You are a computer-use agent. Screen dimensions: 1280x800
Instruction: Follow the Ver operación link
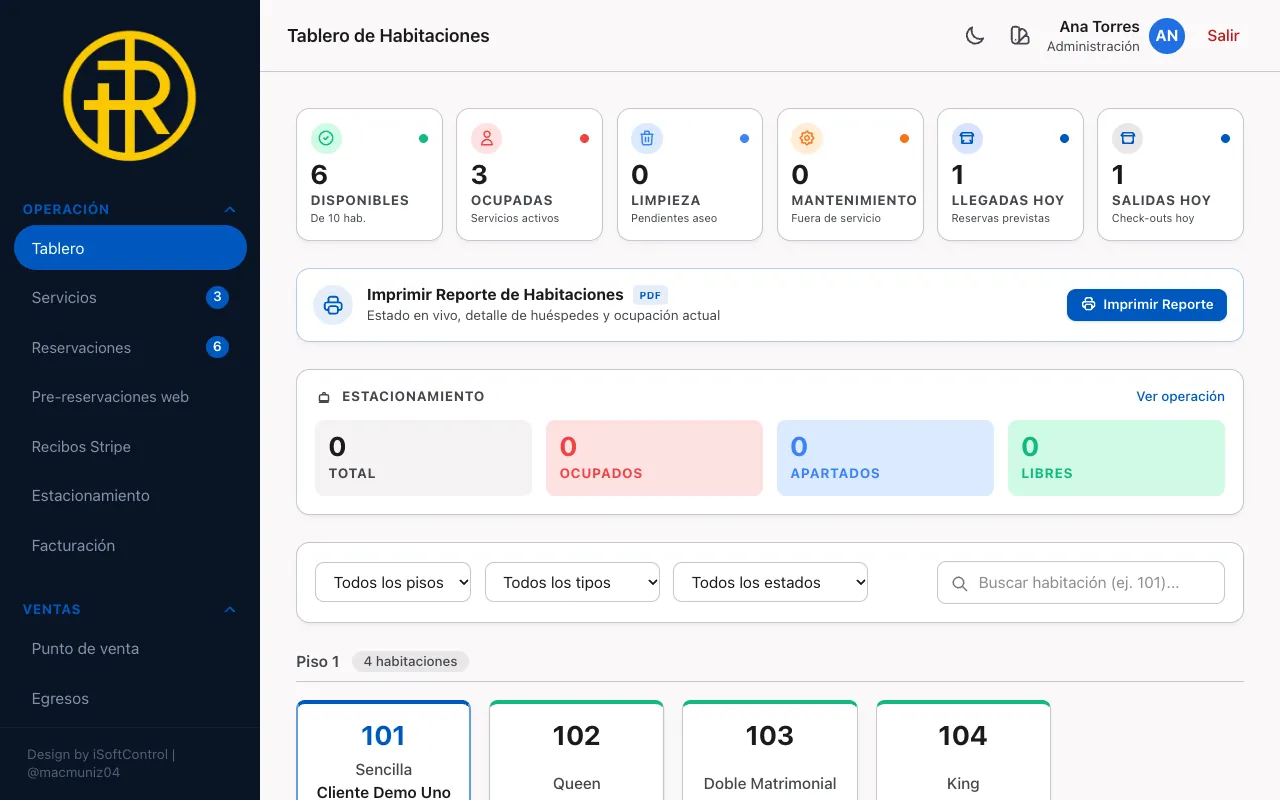point(1180,396)
